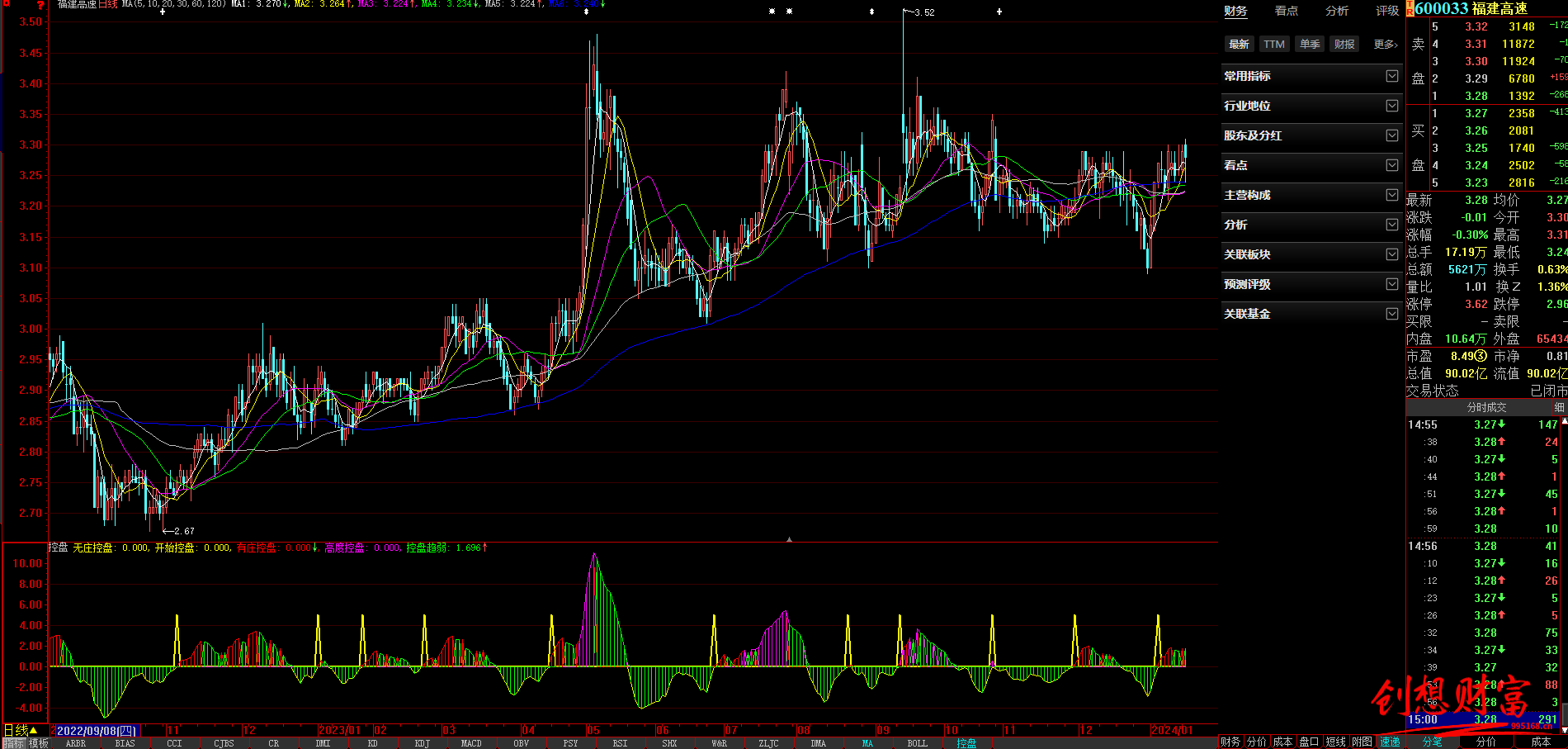Open the 财务 bottom panel tab
1568x749 pixels.
click(x=1230, y=742)
